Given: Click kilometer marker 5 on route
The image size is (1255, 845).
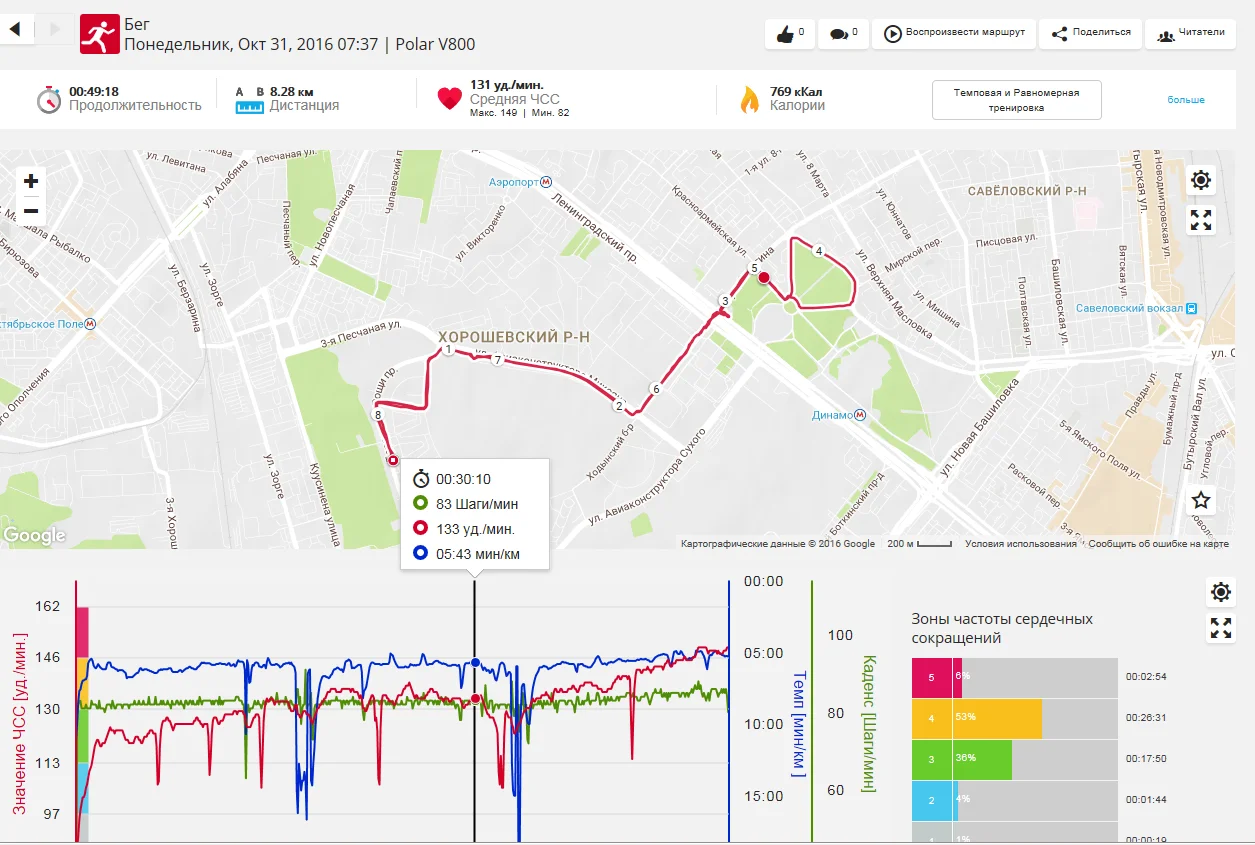Looking at the screenshot, I should tap(754, 268).
